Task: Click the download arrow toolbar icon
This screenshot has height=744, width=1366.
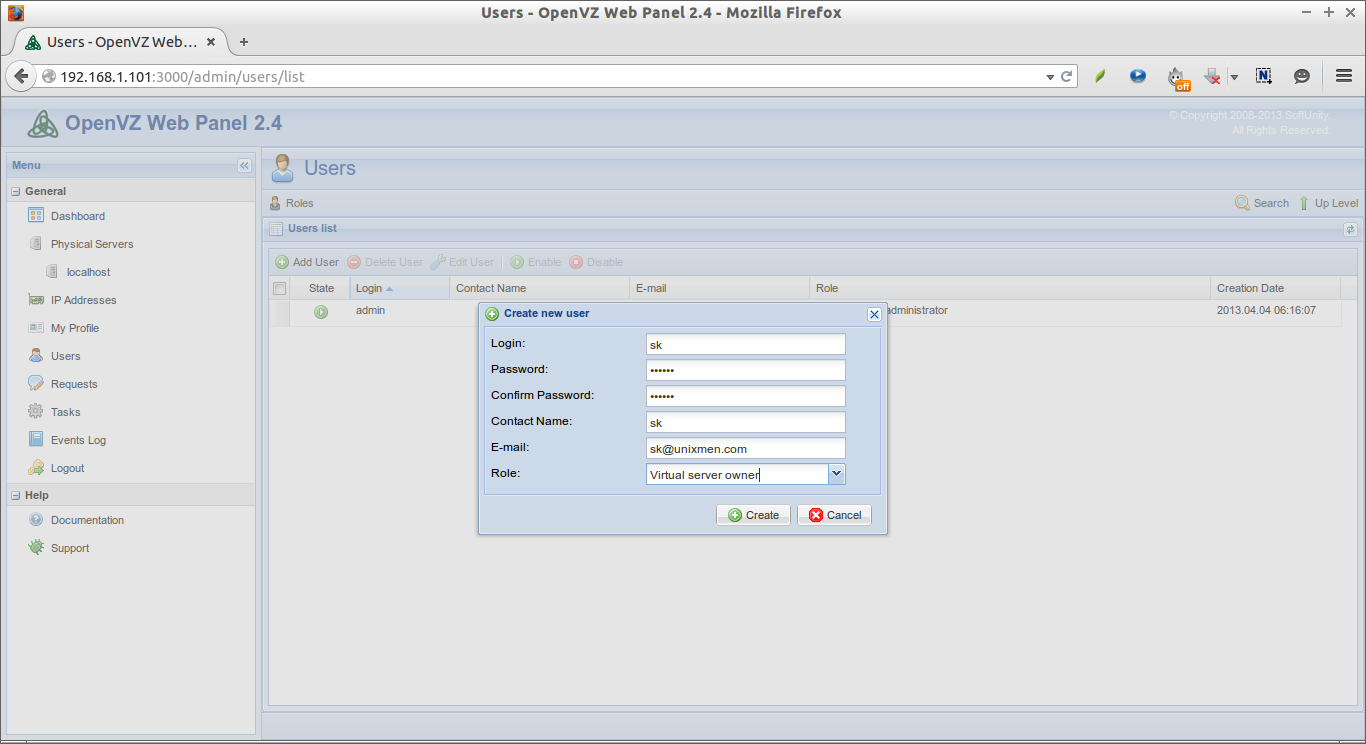Action: [x=1211, y=76]
